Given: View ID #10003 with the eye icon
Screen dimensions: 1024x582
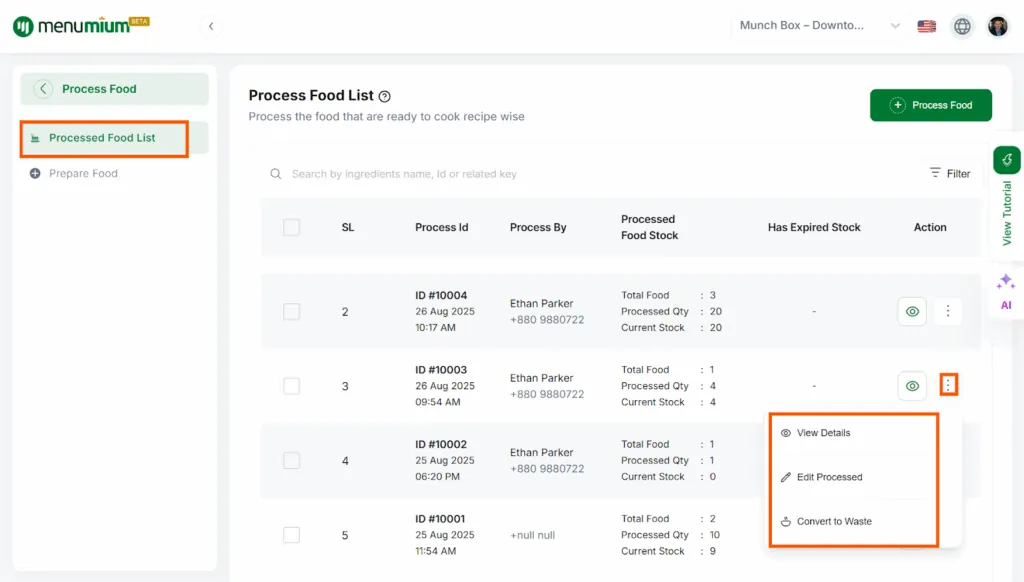Looking at the screenshot, I should point(912,386).
